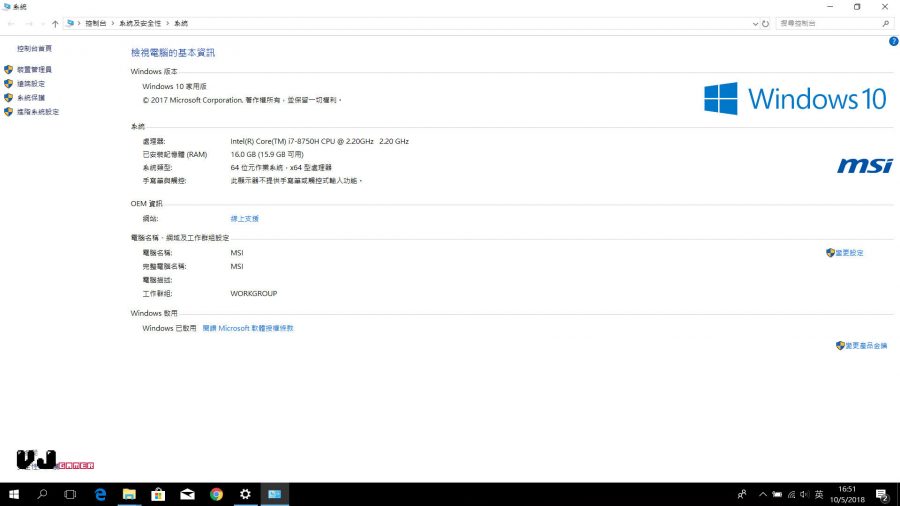
Task: Open Advanced system settings (進階系統設定) link
Action: point(38,112)
